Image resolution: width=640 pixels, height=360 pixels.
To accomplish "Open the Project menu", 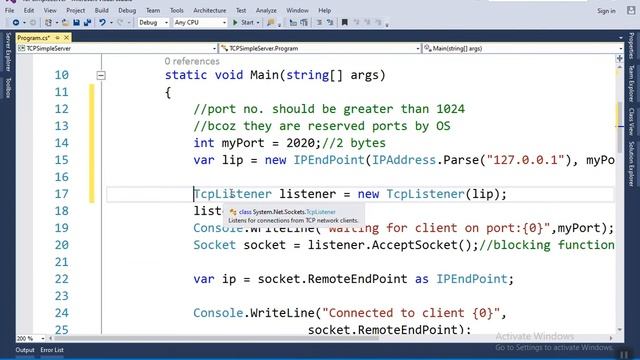I will (x=76, y=10).
